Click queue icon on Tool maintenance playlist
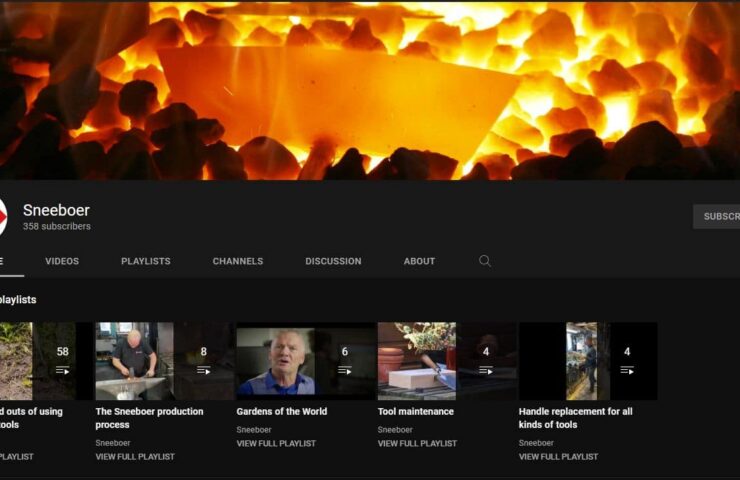This screenshot has height=480, width=740. click(x=486, y=371)
